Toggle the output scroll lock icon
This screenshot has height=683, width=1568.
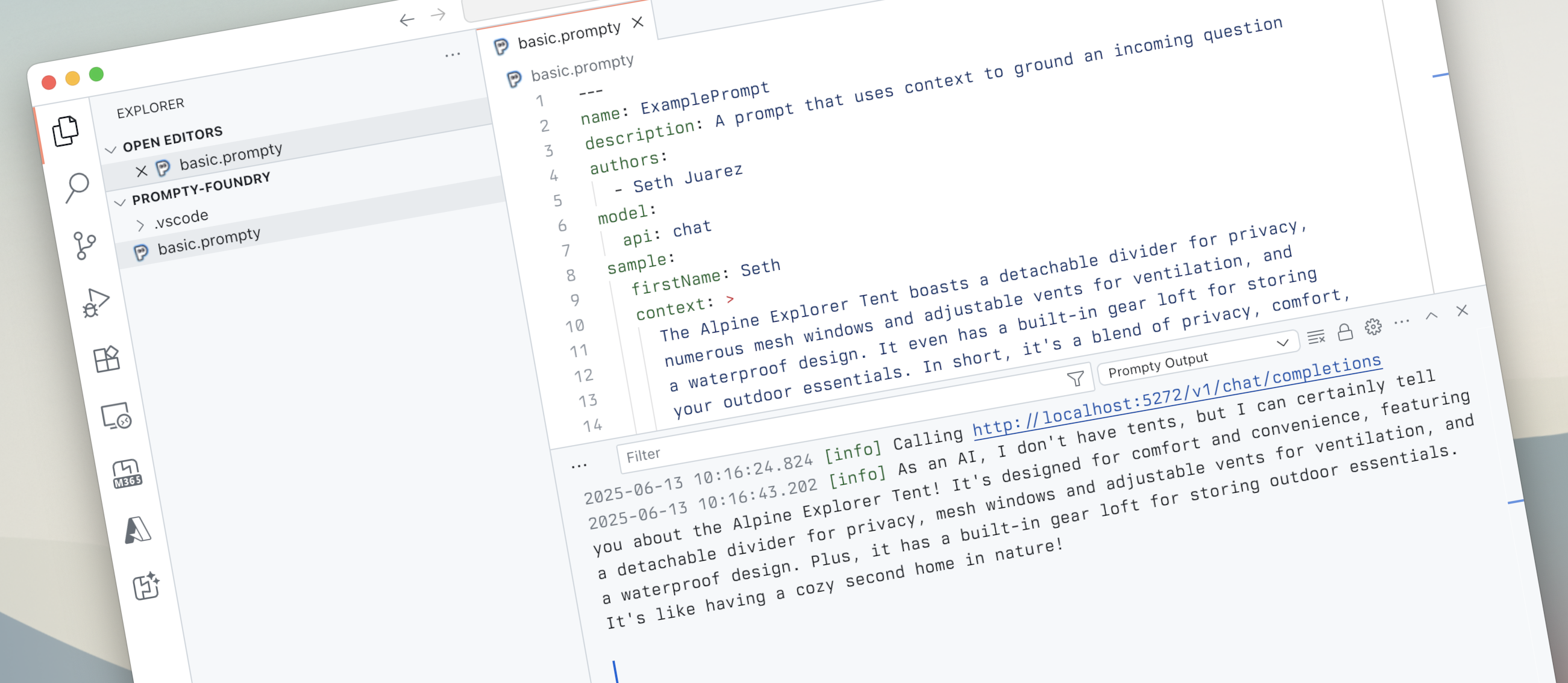tap(1344, 332)
